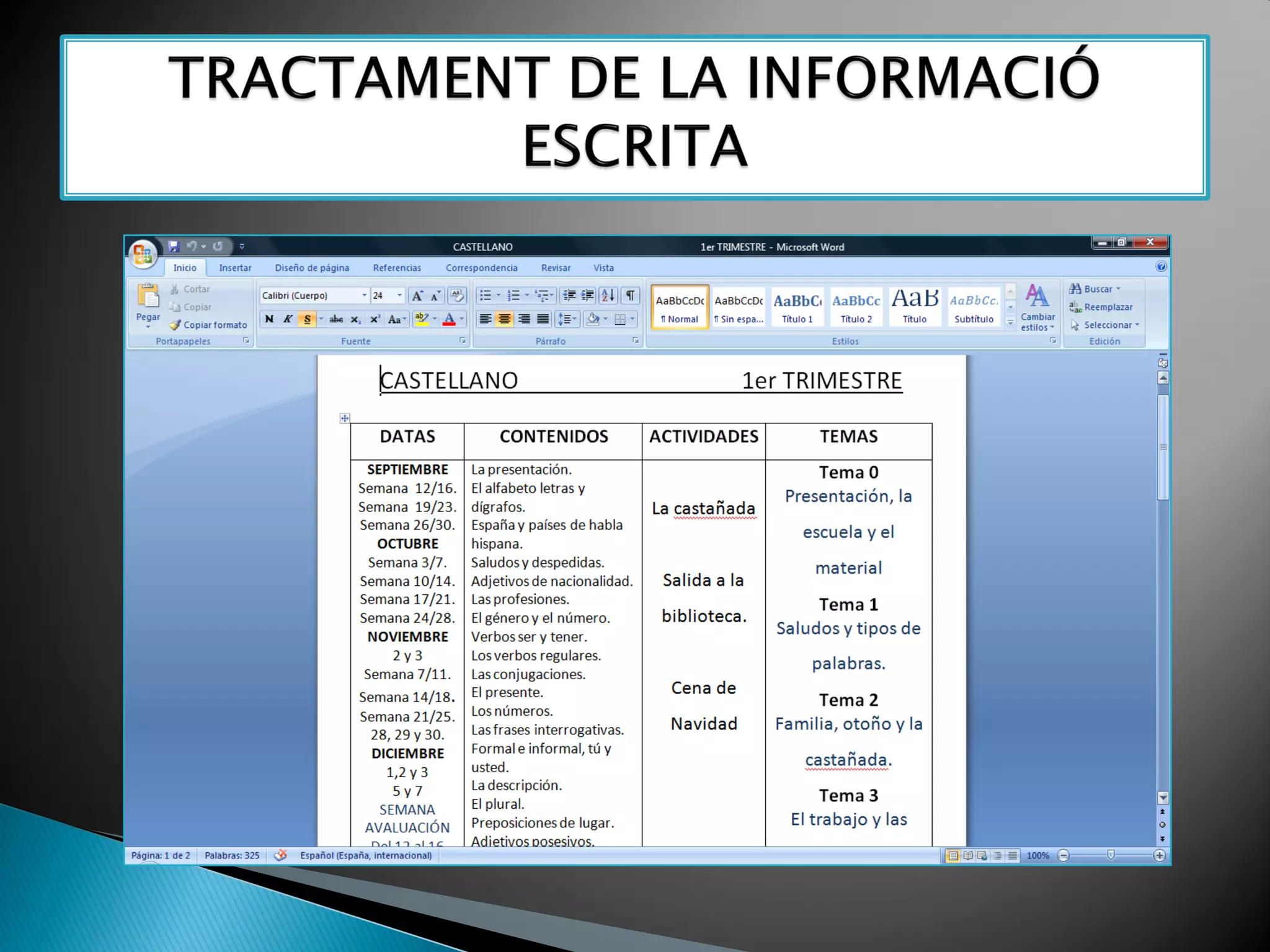1270x952 pixels.
Task: Click the zoom in plus button
Action: [1159, 855]
